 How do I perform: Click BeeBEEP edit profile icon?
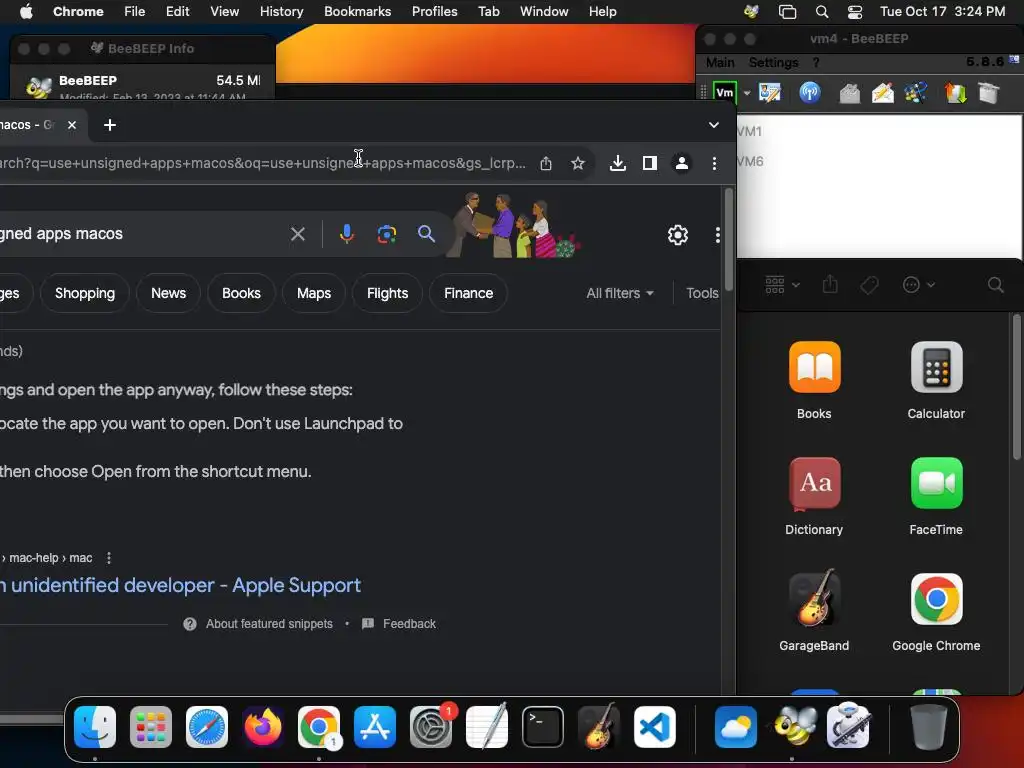[770, 93]
